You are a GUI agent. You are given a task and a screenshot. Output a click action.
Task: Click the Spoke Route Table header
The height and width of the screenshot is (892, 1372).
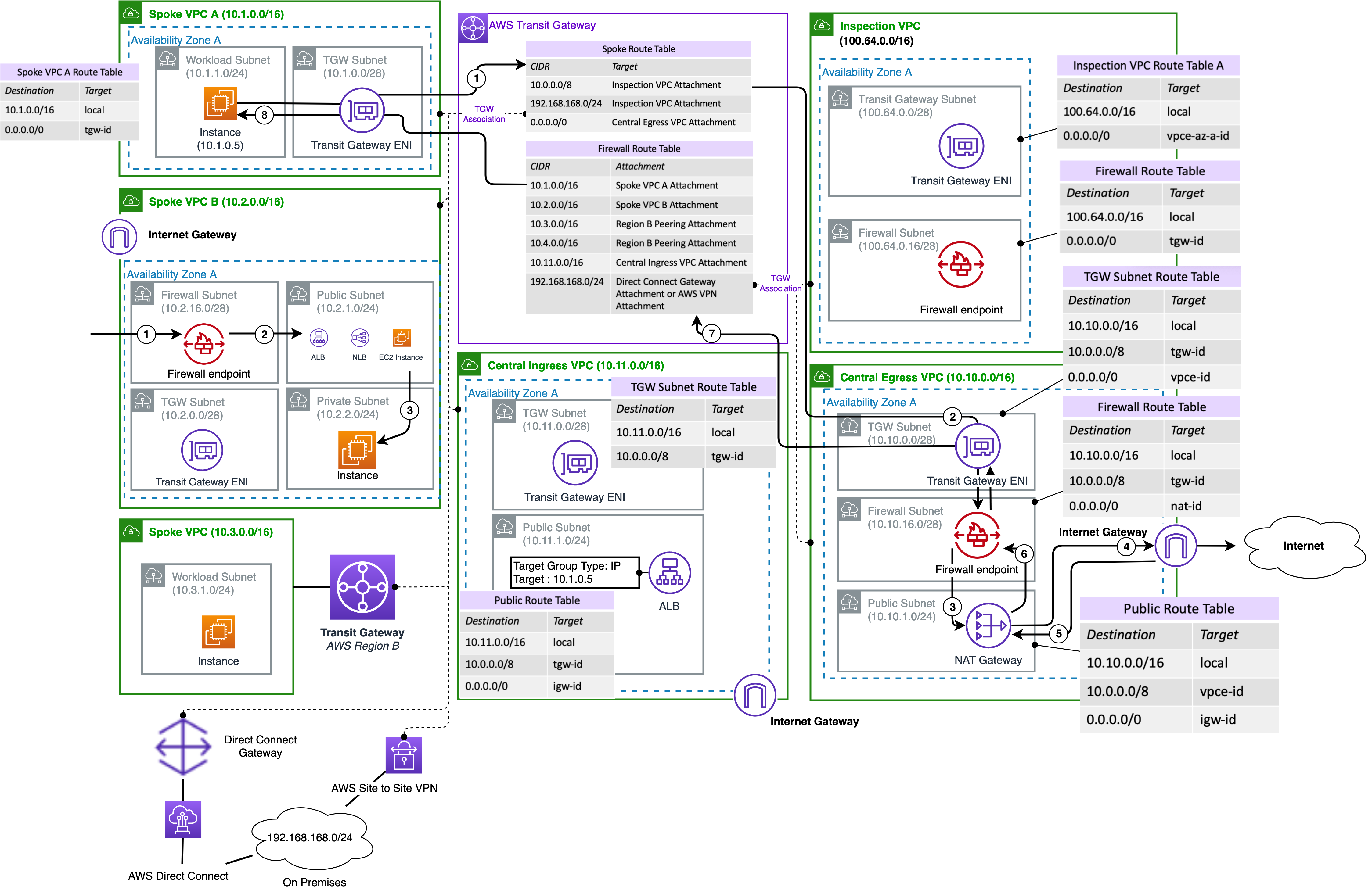tap(638, 49)
